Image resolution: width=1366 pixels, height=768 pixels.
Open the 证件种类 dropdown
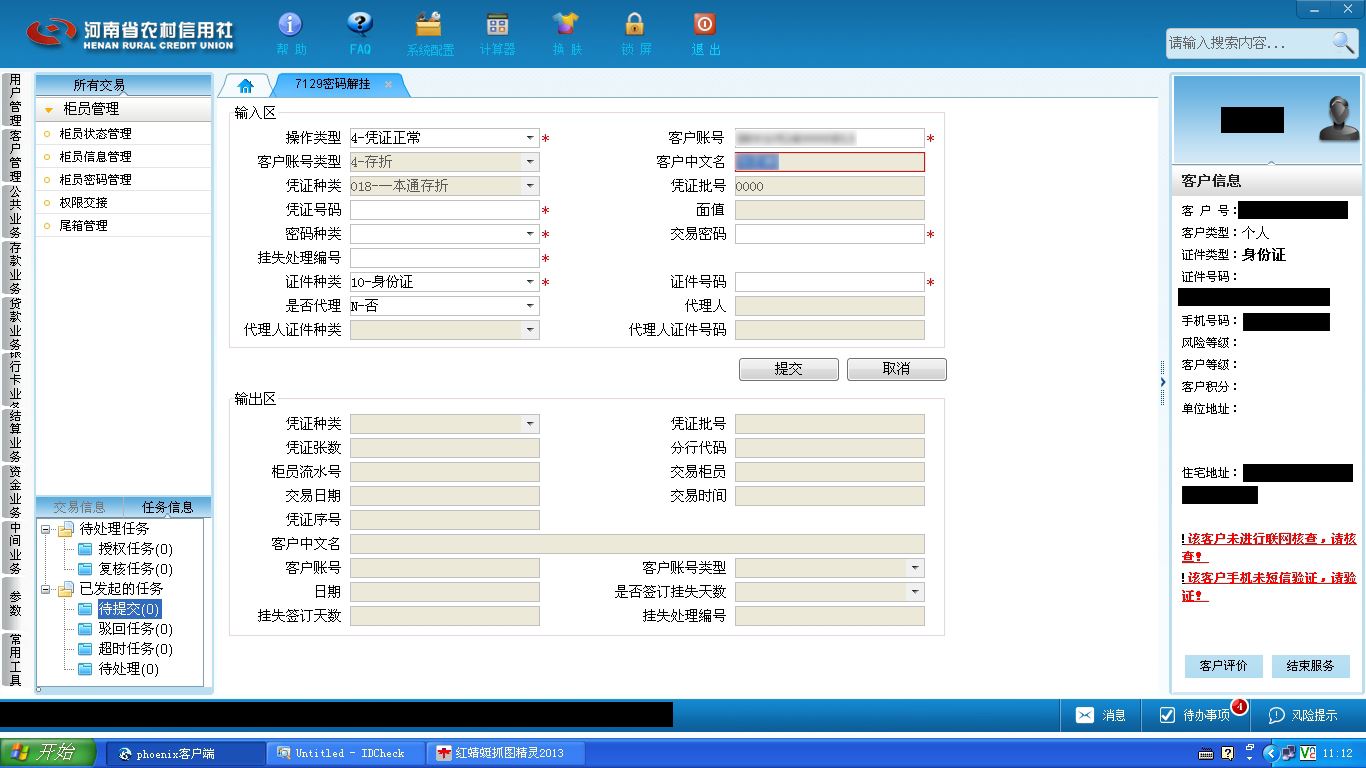(x=530, y=282)
